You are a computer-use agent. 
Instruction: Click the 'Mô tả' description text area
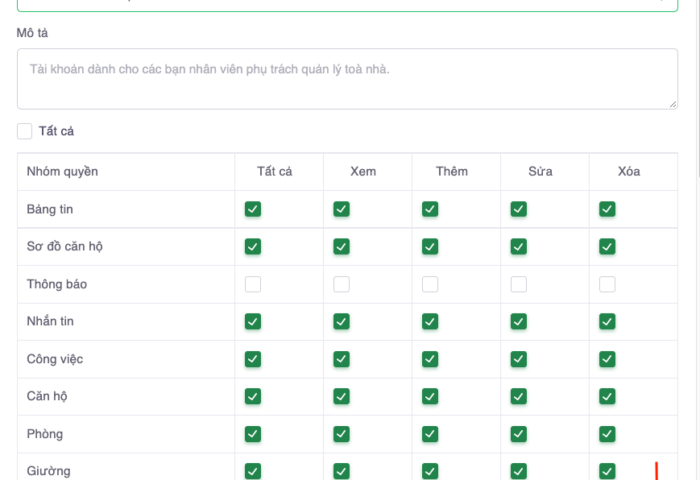[347, 79]
